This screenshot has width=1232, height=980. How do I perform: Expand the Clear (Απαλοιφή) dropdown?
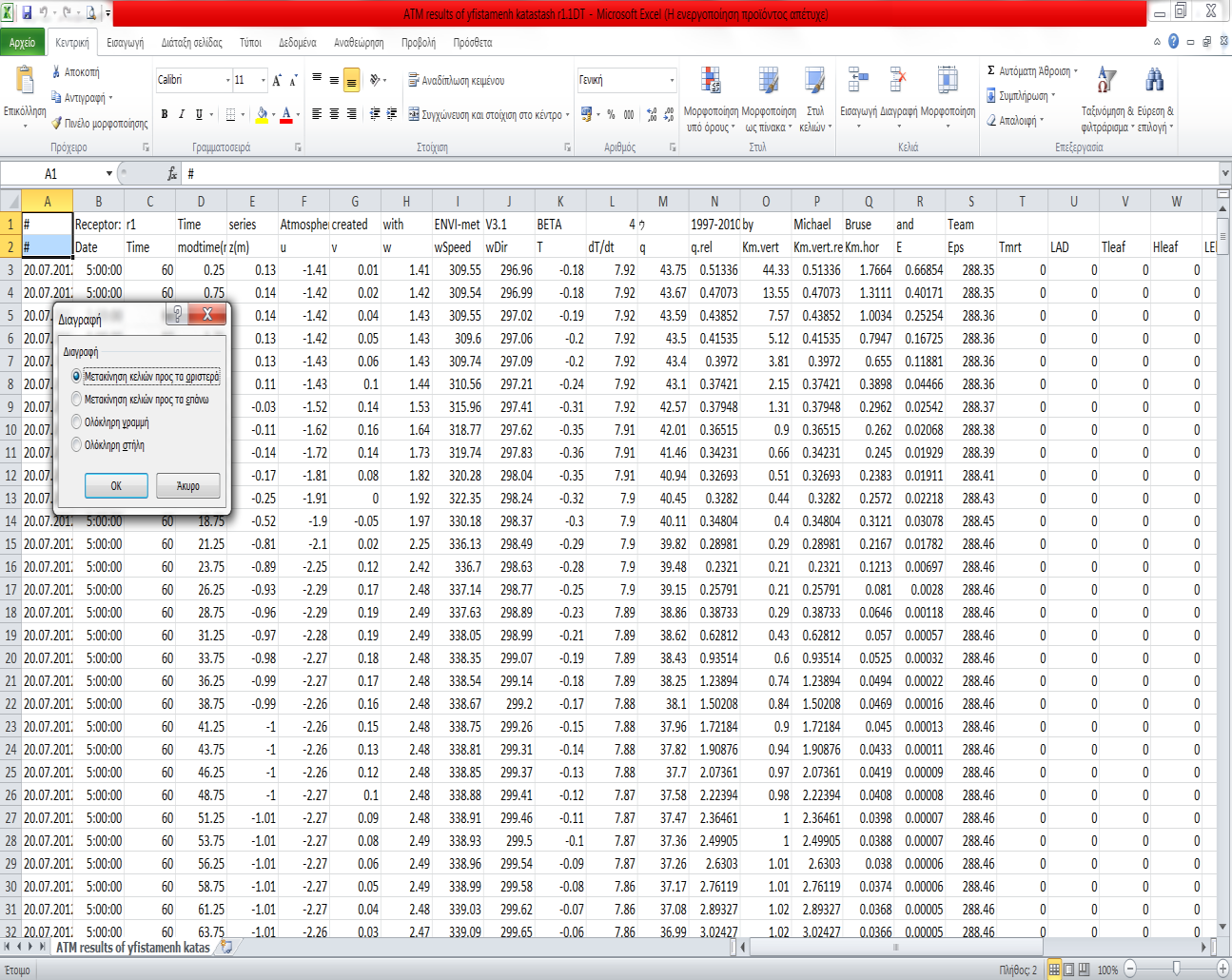pos(1042,121)
